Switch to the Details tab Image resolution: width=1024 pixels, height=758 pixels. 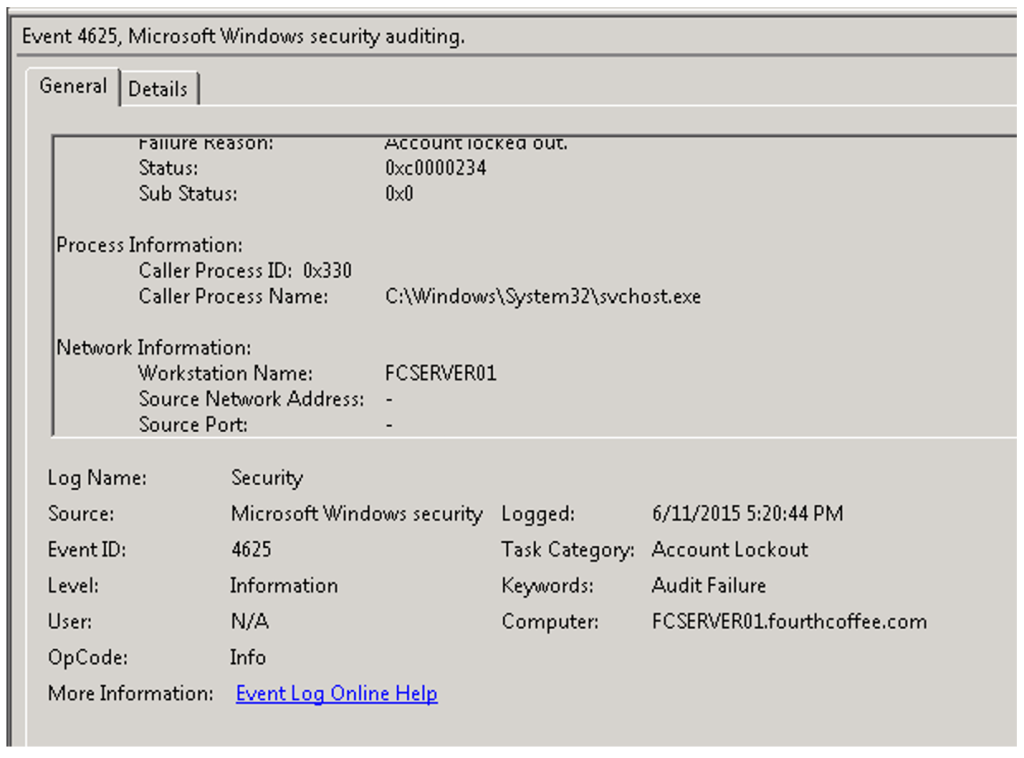click(x=158, y=89)
